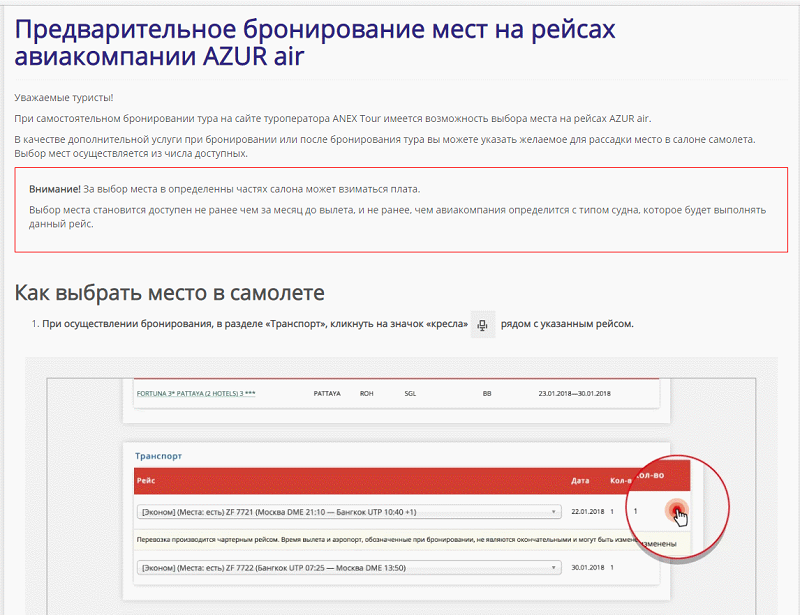
Task: Click the «SGL» accommodation cell
Action: click(x=410, y=393)
